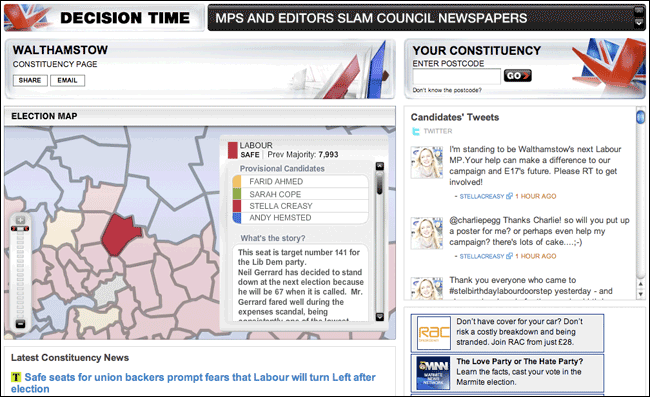Click the 1 HOUR AGO timestamp on the first tweet
Screen dimensions: 650x397
click(536, 196)
